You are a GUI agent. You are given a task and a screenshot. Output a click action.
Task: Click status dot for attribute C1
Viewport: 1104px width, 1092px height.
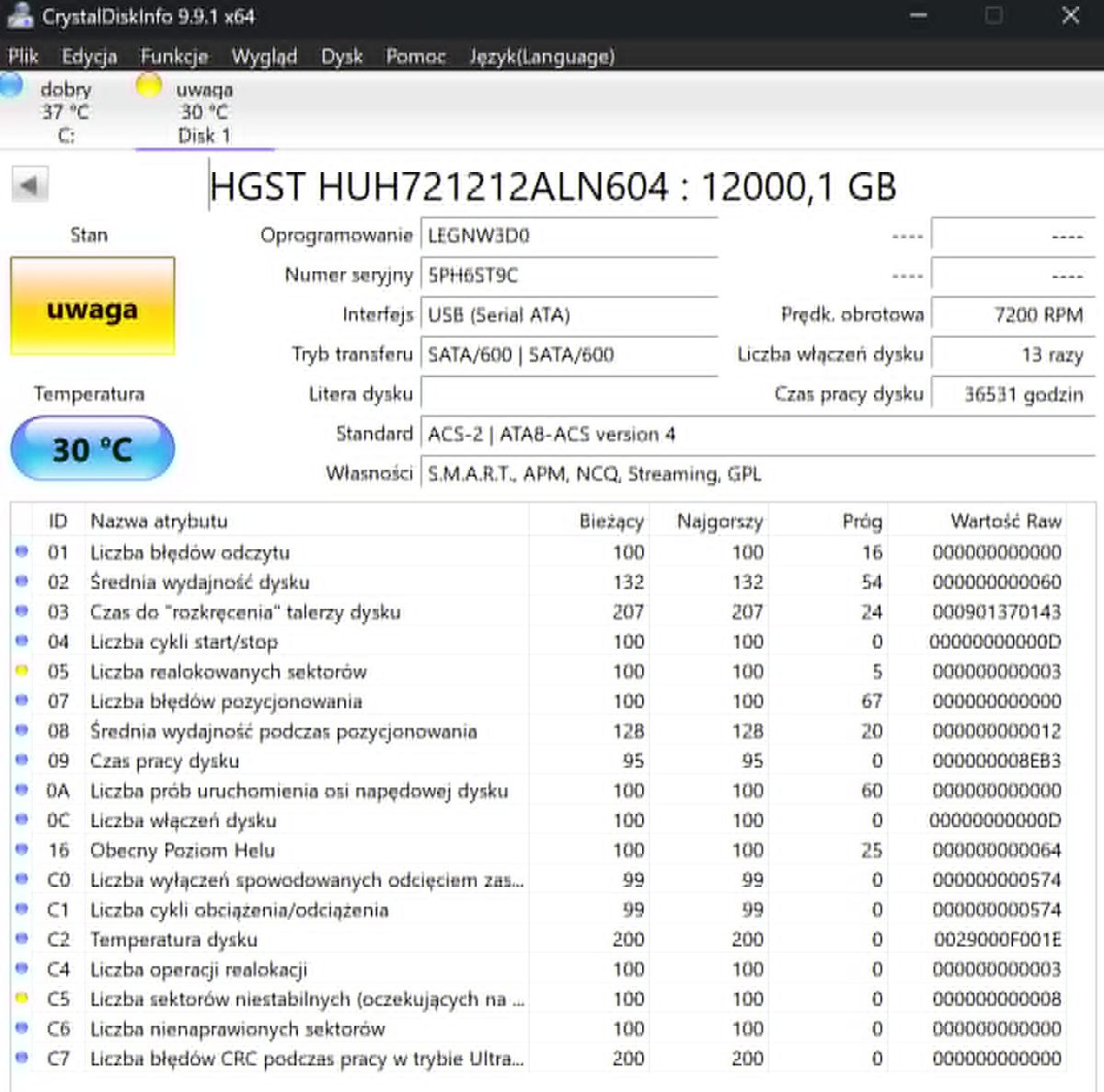(x=21, y=909)
